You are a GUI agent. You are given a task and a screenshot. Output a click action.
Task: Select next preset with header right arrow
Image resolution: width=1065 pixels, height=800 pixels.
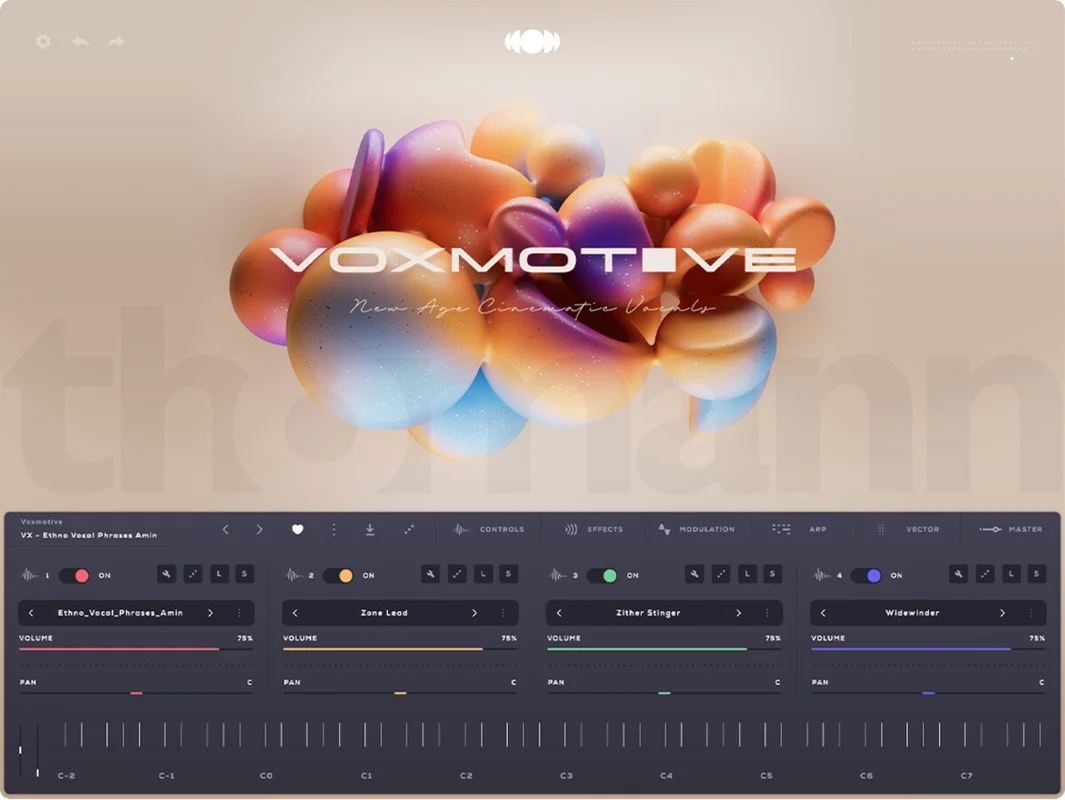[259, 529]
